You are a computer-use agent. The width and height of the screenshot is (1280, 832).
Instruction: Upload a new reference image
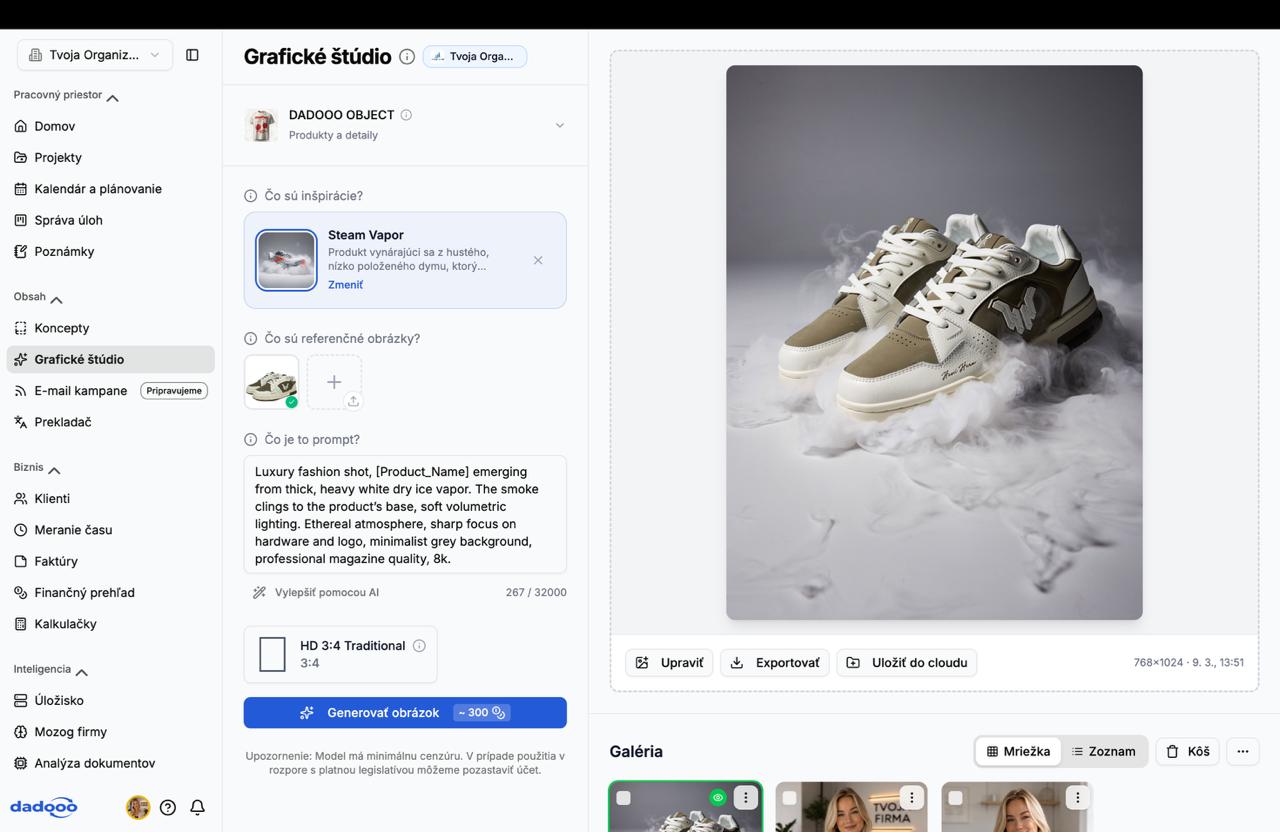(x=334, y=382)
